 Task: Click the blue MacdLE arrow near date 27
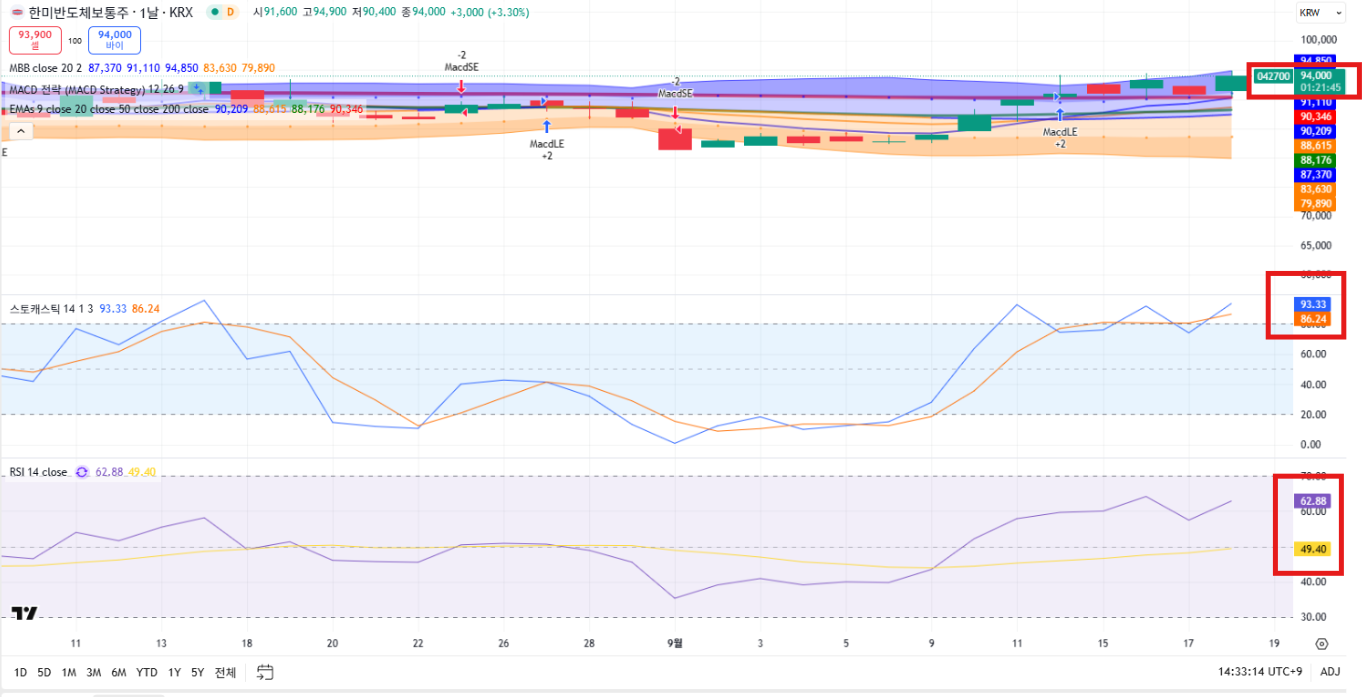coord(546,126)
